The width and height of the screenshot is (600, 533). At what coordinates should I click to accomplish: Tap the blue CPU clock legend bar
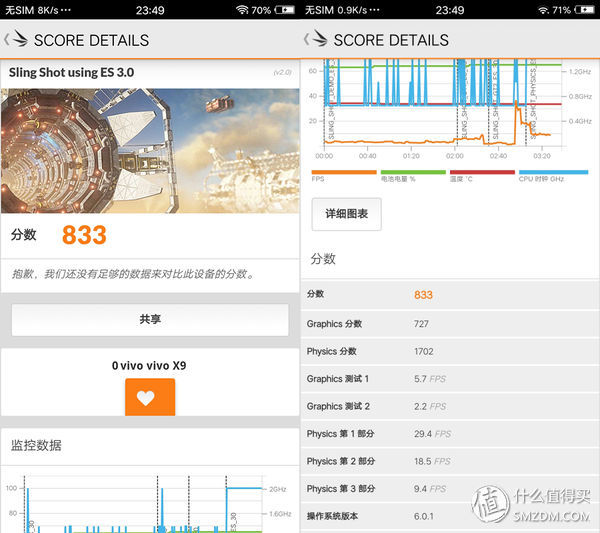553,172
